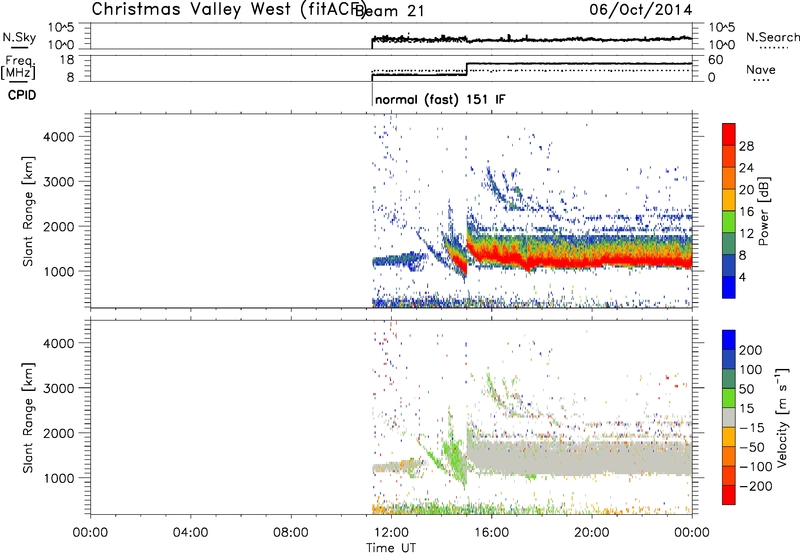This screenshot has height=554, width=800.
Task: Click the 'Time UT' axis title
Action: coord(391,548)
